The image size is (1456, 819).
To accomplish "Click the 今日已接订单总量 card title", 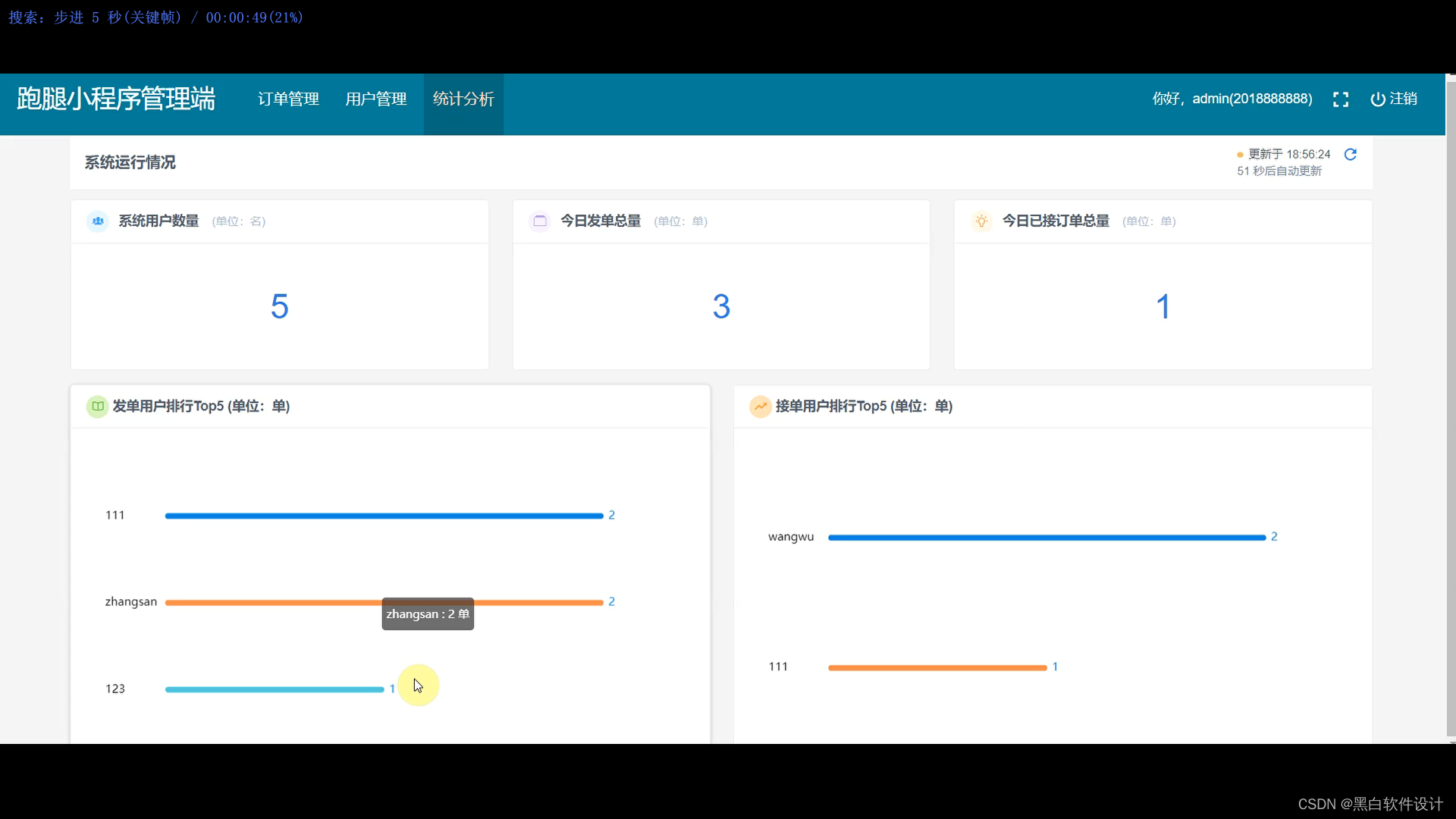I will 1056,221.
